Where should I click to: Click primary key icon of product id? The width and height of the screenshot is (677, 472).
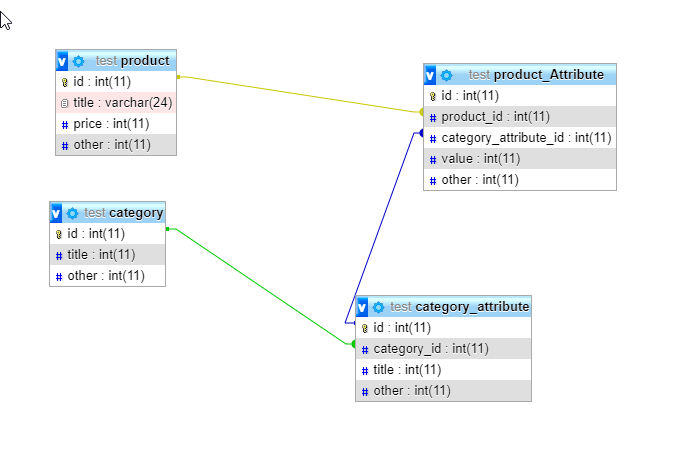pos(64,82)
